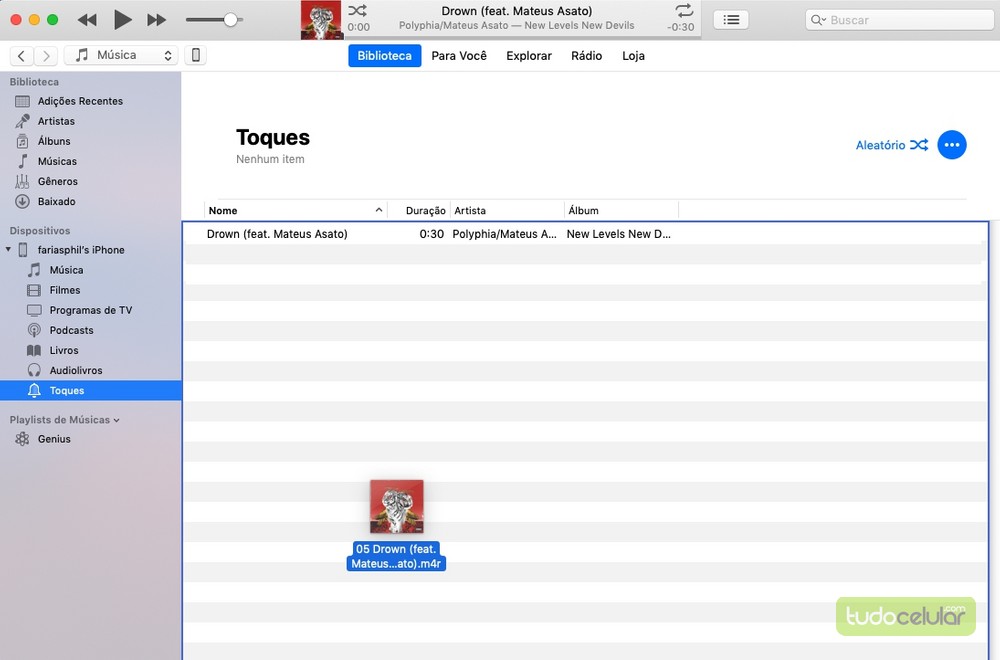
Task: Skip to the next track
Action: pyautogui.click(x=156, y=20)
